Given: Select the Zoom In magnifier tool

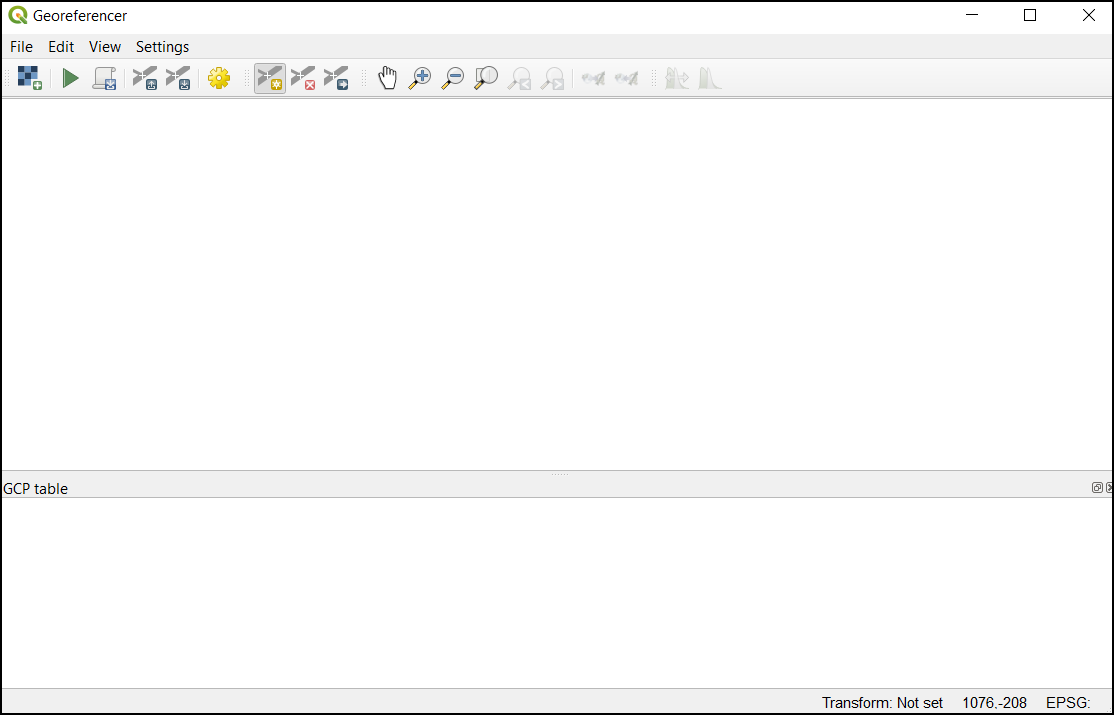Looking at the screenshot, I should [x=420, y=78].
